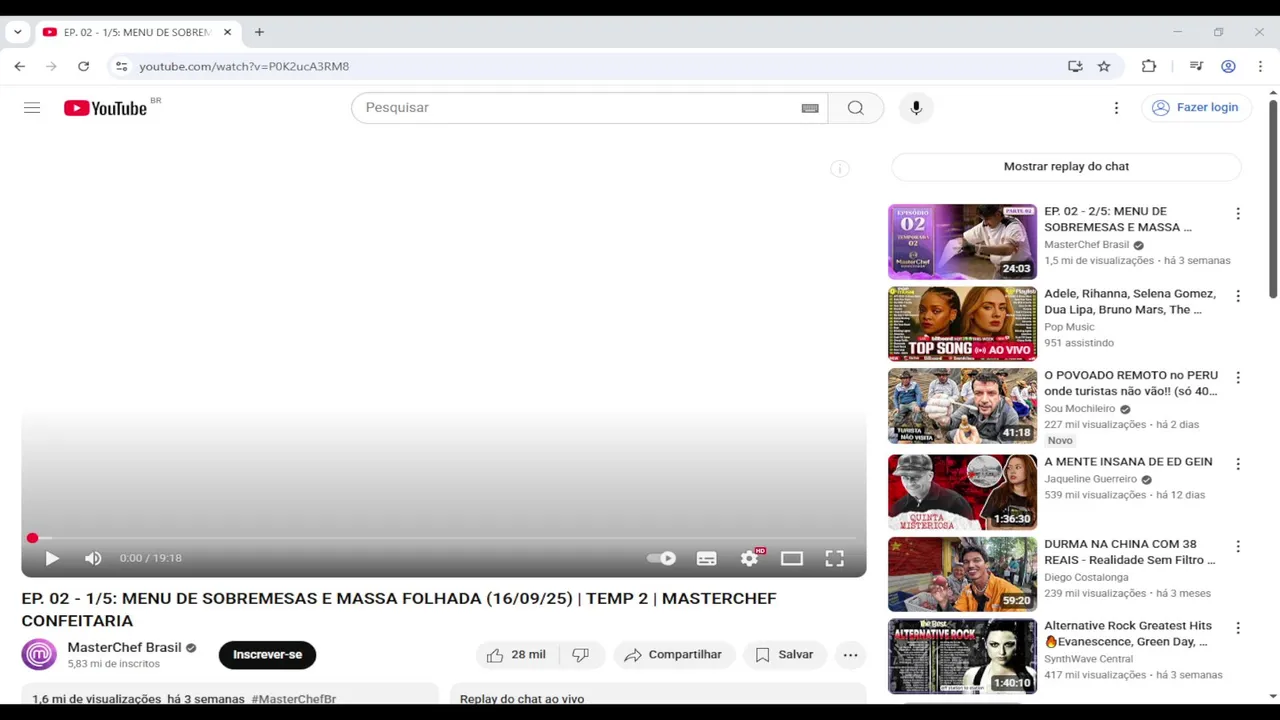
Task: Open options menu for DURMA NA CHINA video
Action: point(1238,547)
